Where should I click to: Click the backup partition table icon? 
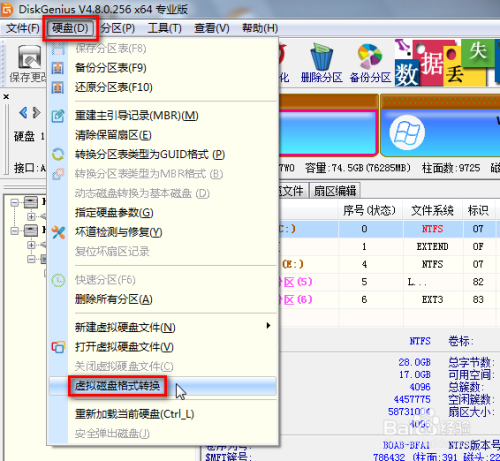pos(58,68)
